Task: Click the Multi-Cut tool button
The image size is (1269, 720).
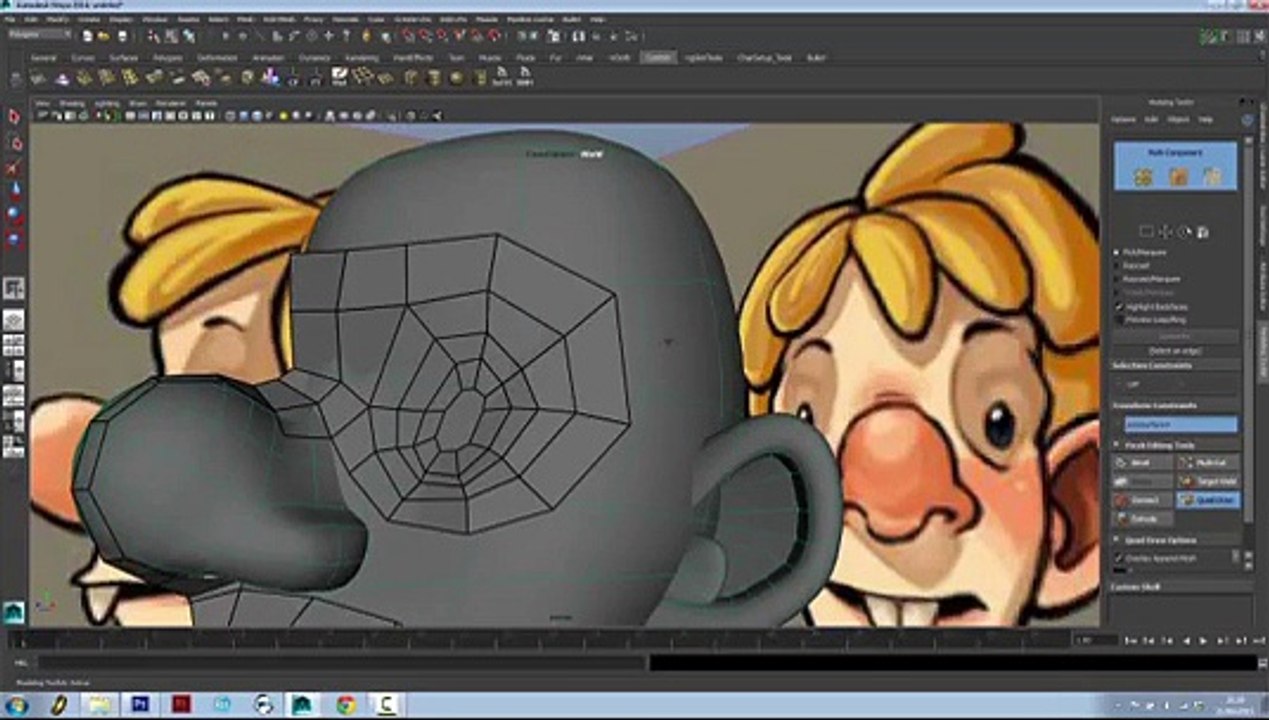Action: tap(1209, 462)
